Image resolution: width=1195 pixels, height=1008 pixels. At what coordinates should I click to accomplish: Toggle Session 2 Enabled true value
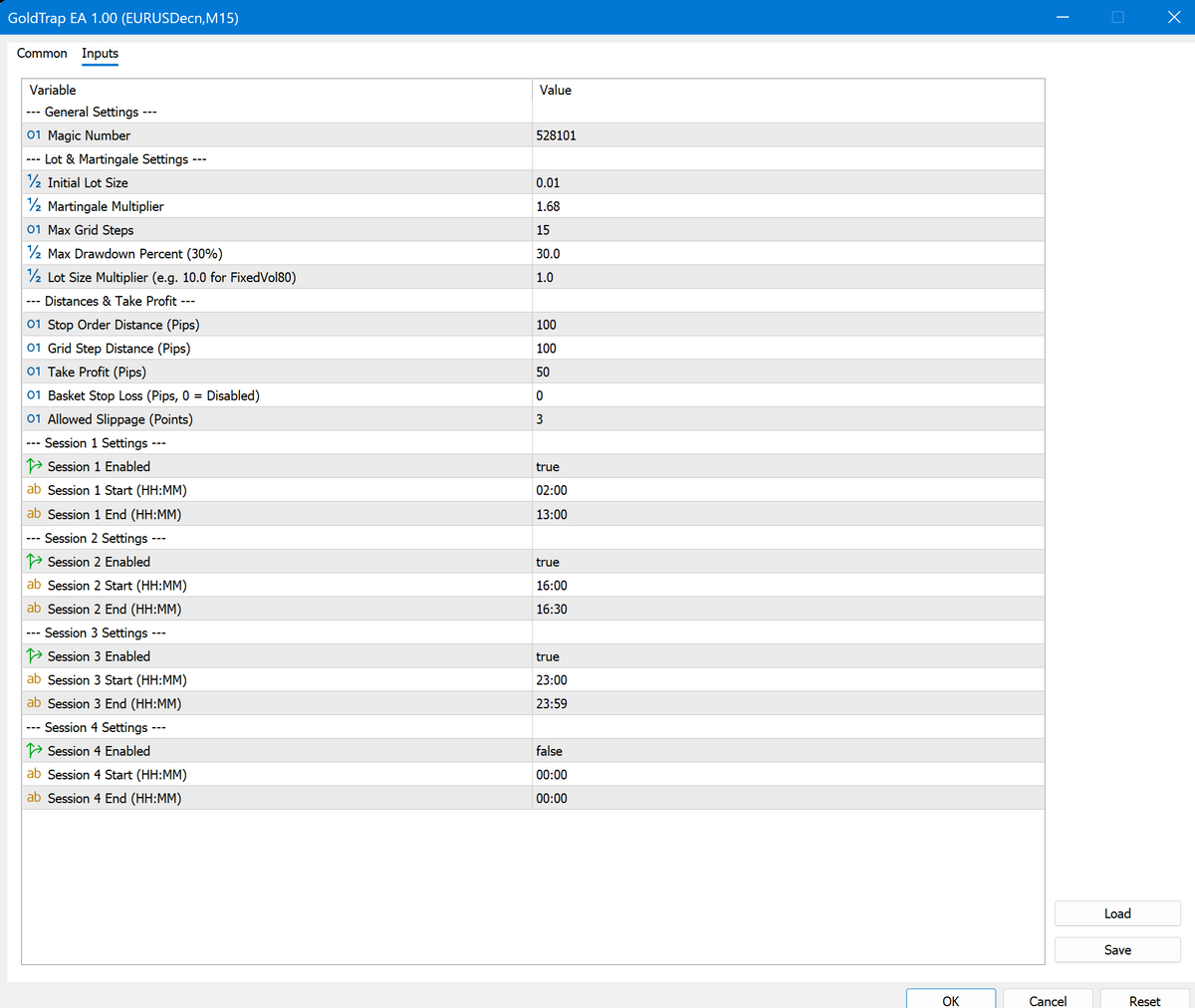point(548,562)
